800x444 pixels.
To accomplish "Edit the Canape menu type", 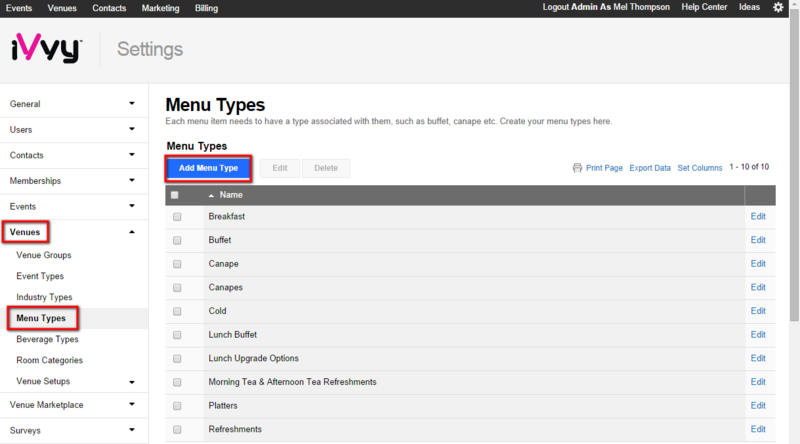I will pos(758,264).
